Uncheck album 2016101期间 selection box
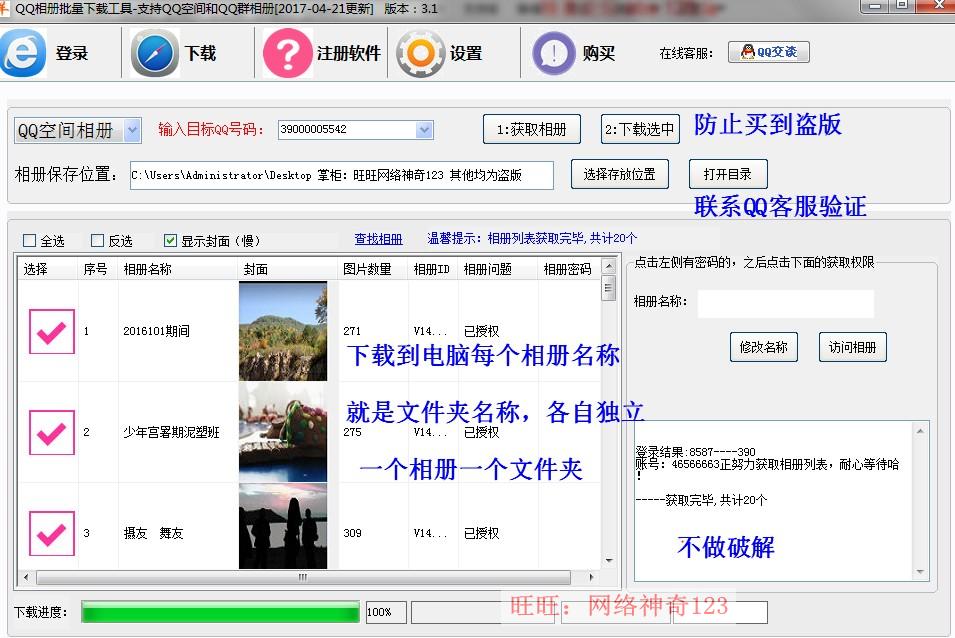The width and height of the screenshot is (955, 638). 52,331
